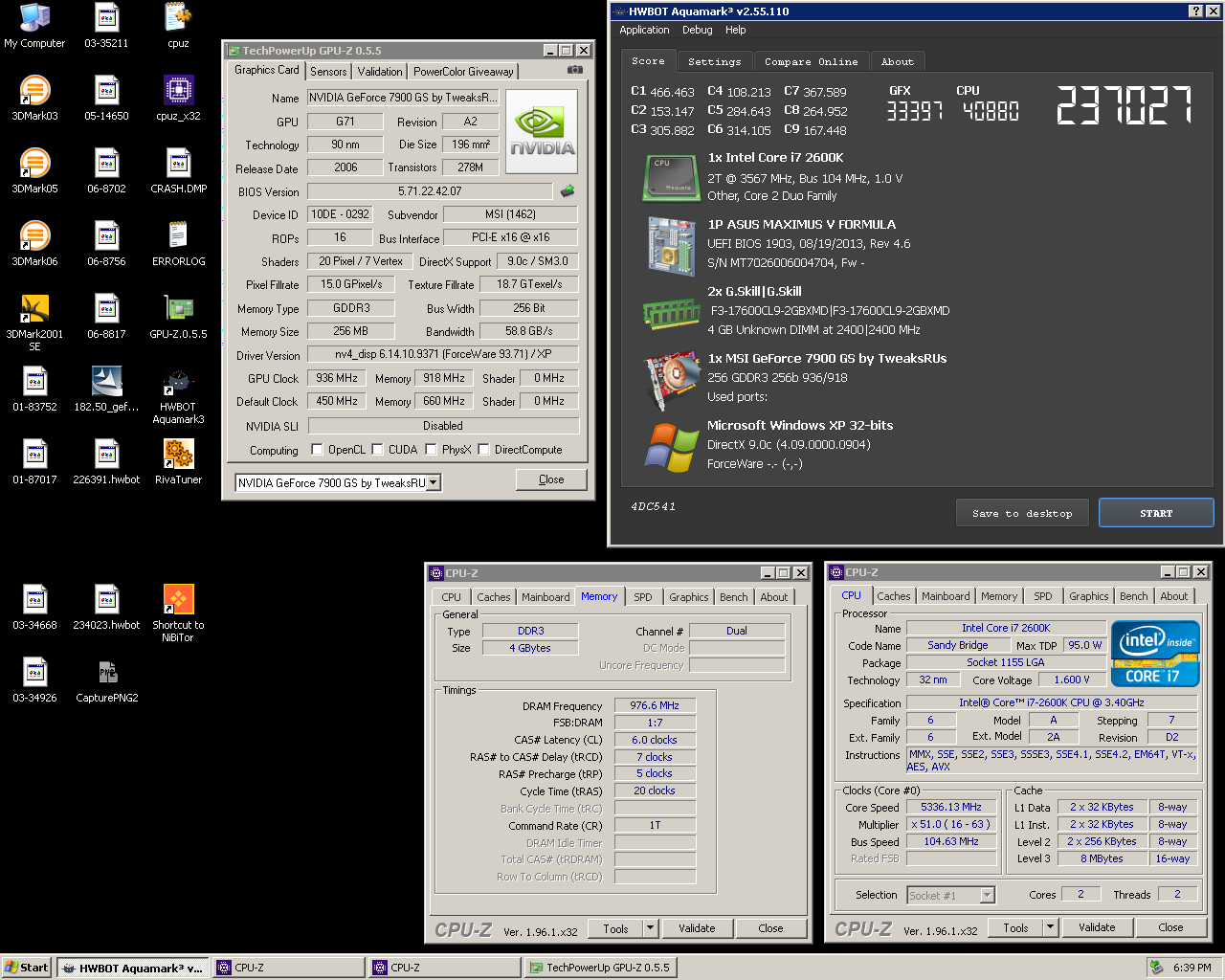Click the GPU-Z BIOS save icon
1225x980 pixels.
click(x=568, y=190)
